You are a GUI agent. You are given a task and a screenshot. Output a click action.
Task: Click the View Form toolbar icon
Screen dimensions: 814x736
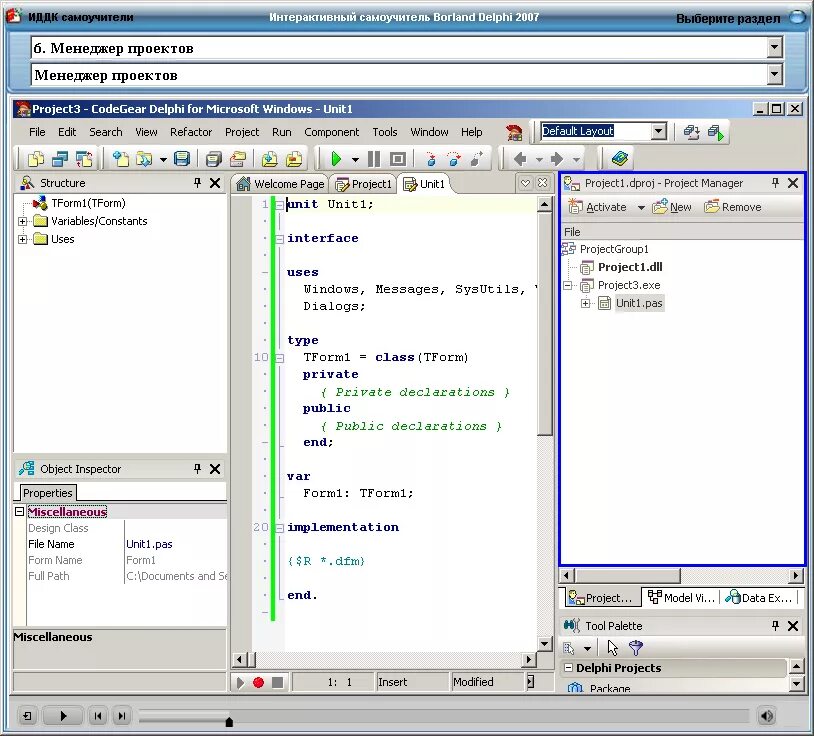click(x=60, y=159)
